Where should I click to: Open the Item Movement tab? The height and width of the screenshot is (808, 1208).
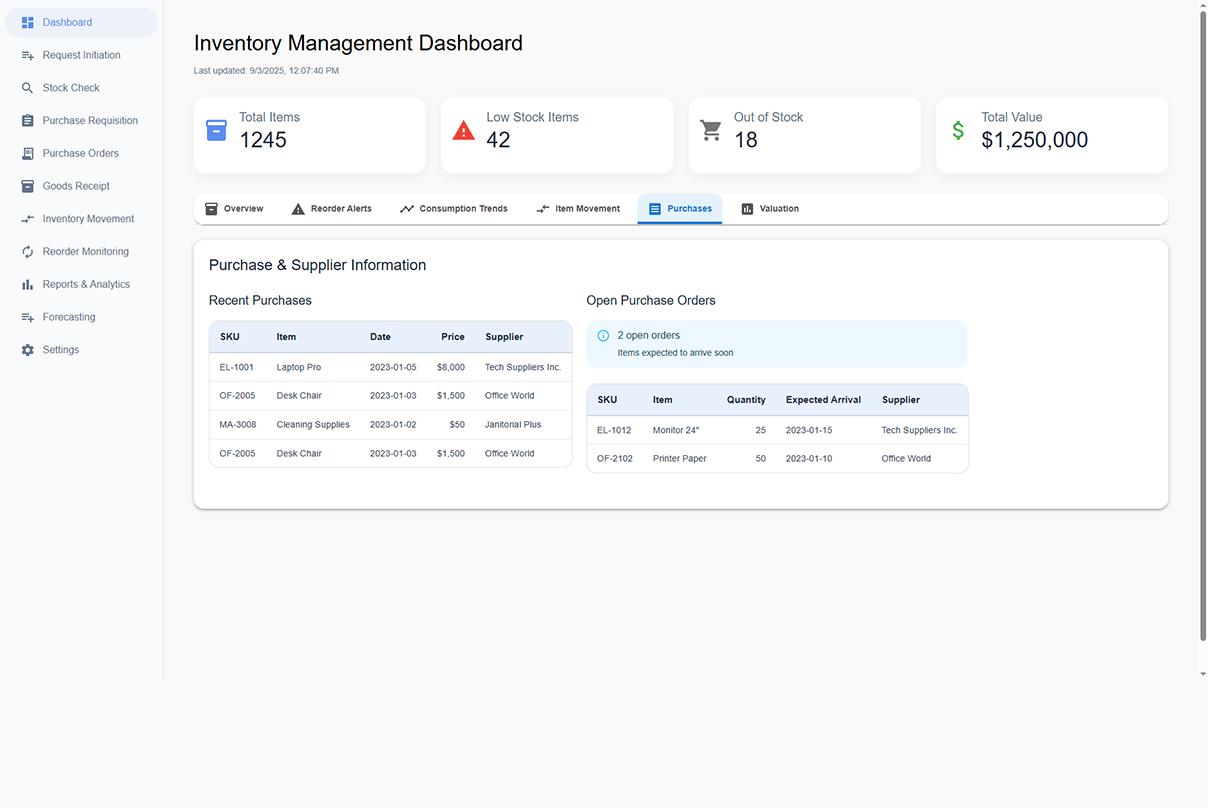[578, 209]
